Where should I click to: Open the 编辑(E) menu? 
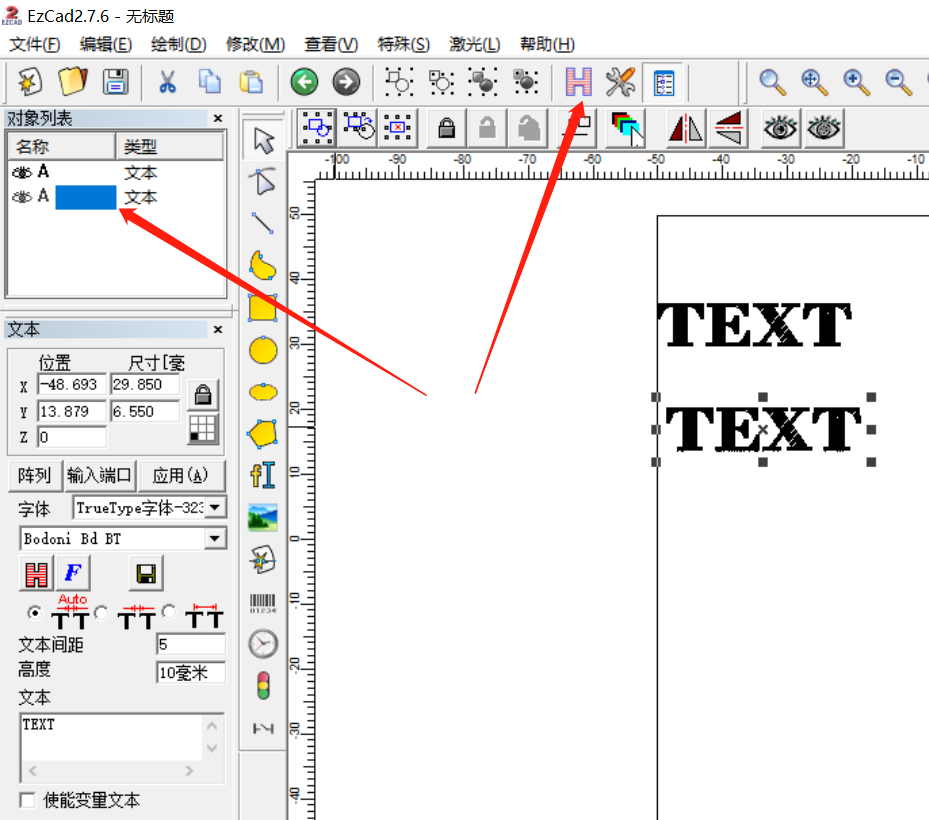[105, 44]
